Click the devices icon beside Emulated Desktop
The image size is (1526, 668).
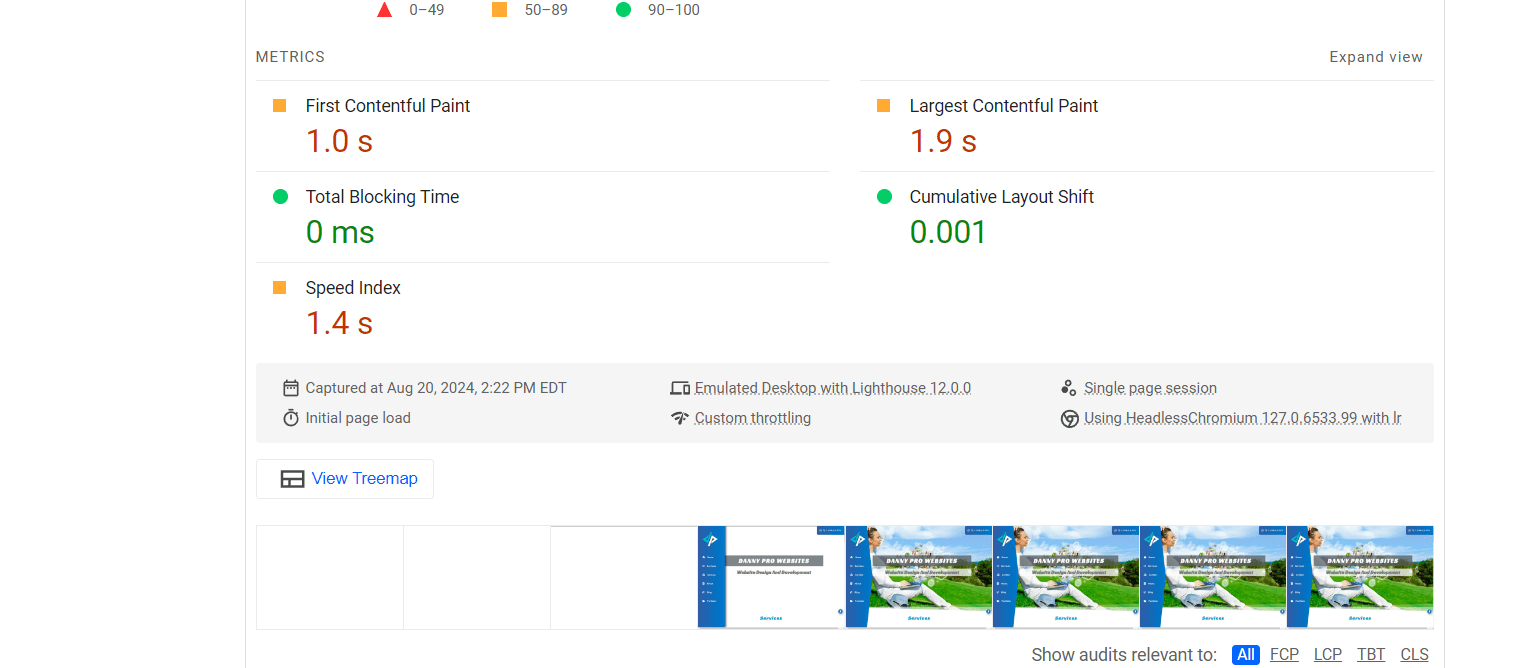pos(680,388)
